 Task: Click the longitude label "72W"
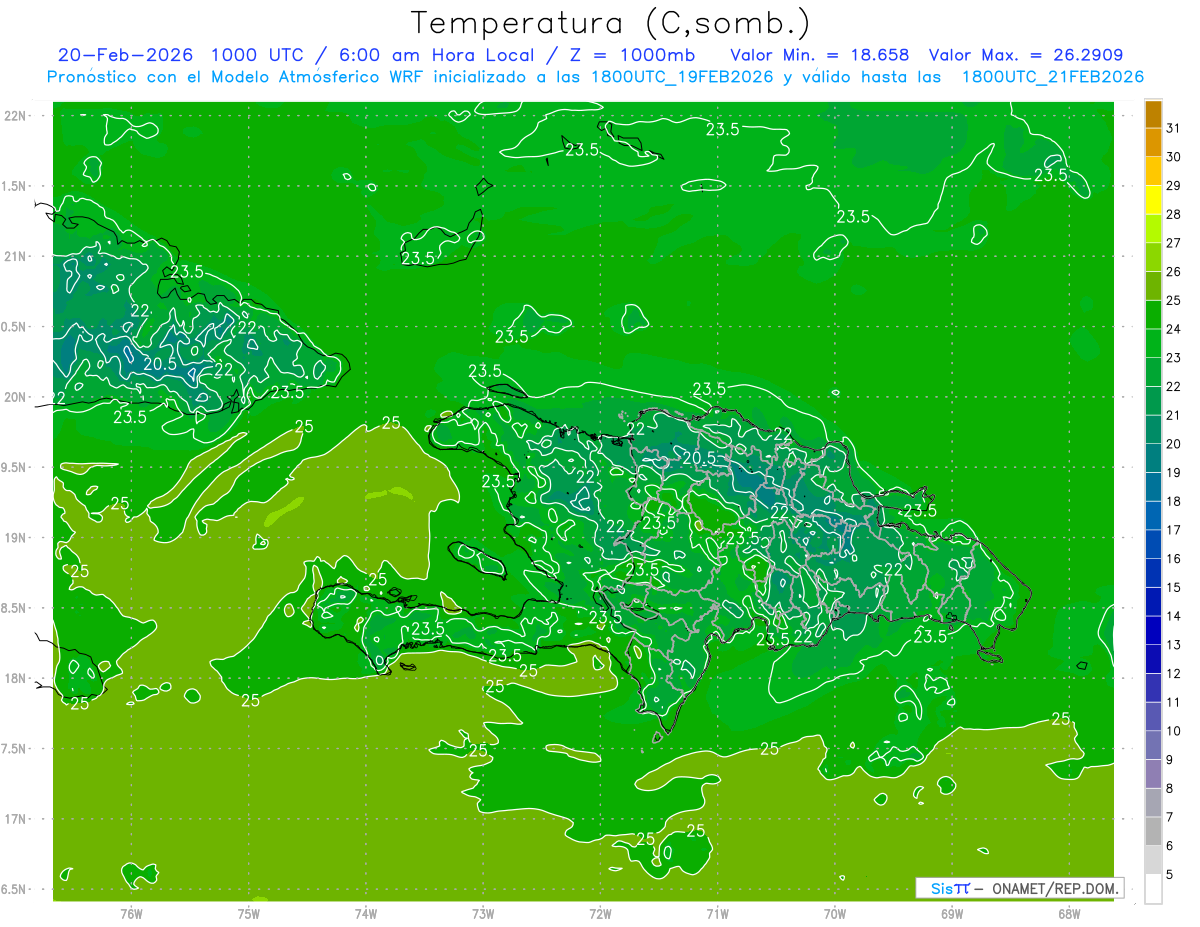point(600,914)
